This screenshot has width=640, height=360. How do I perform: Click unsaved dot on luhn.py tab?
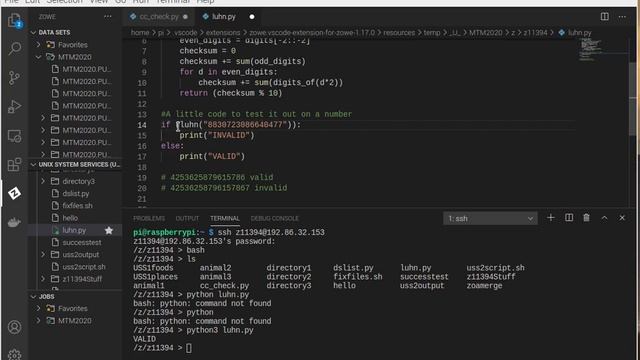(252, 17)
